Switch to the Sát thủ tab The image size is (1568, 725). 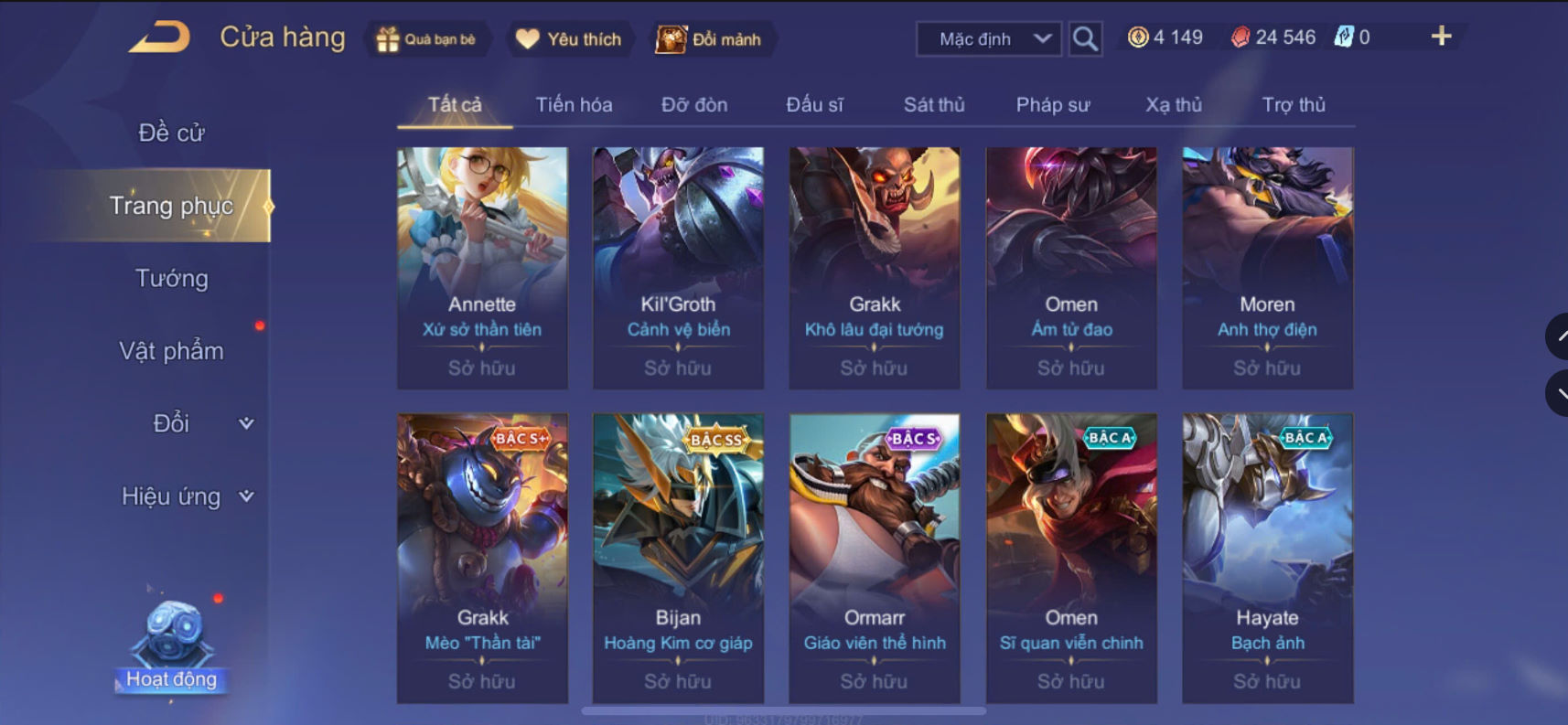click(934, 105)
